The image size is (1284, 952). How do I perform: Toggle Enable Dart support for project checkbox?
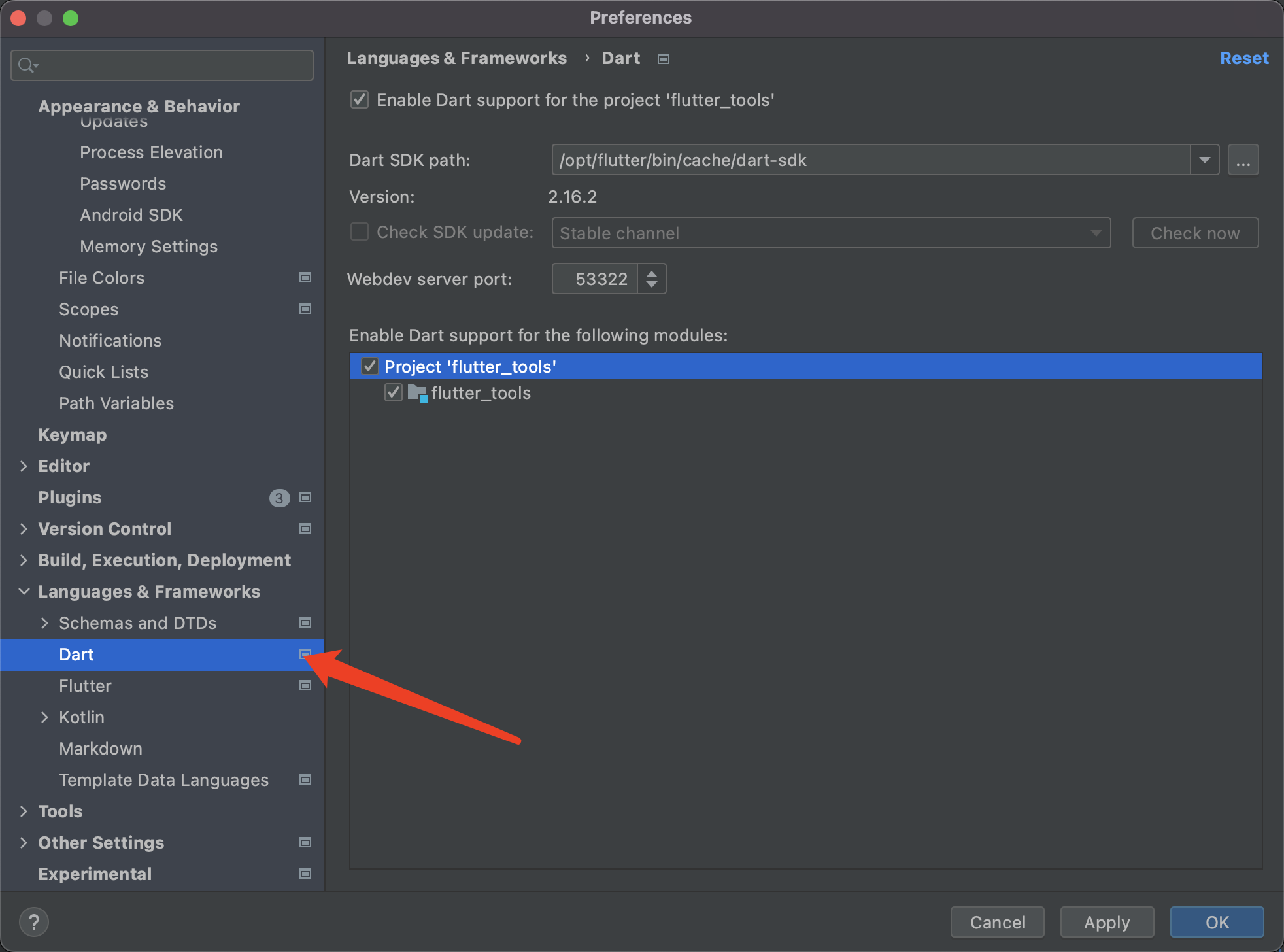point(359,100)
